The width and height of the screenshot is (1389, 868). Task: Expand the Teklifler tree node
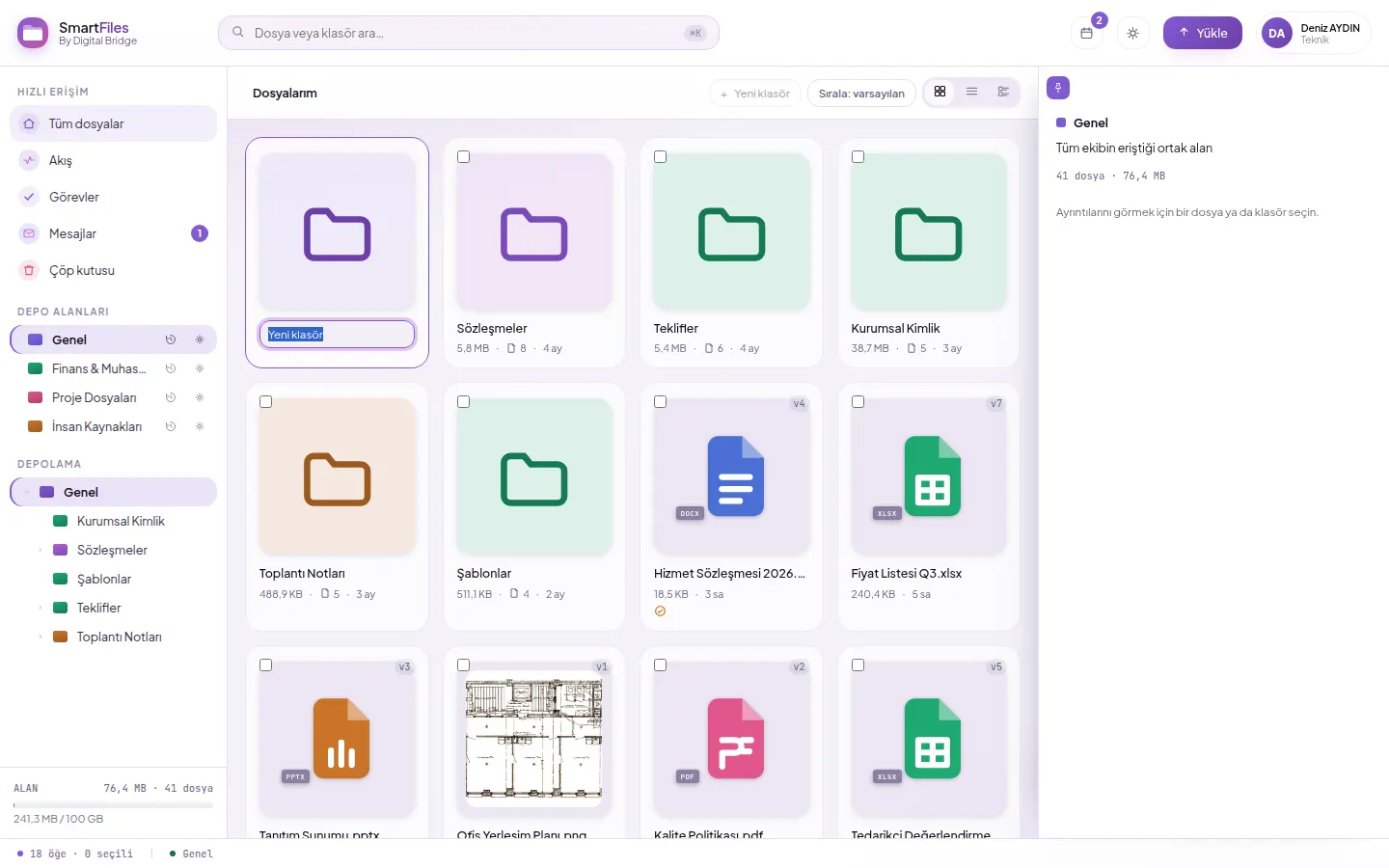[40, 608]
